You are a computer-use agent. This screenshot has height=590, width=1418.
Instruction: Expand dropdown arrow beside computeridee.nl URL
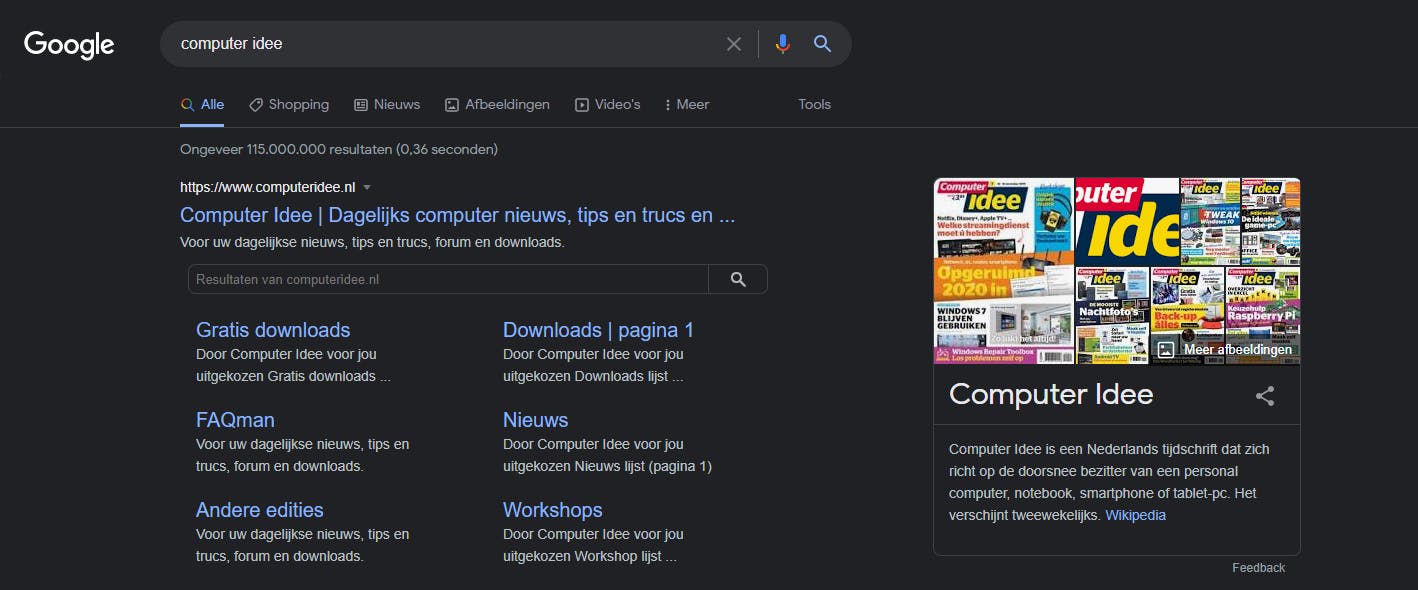(367, 187)
